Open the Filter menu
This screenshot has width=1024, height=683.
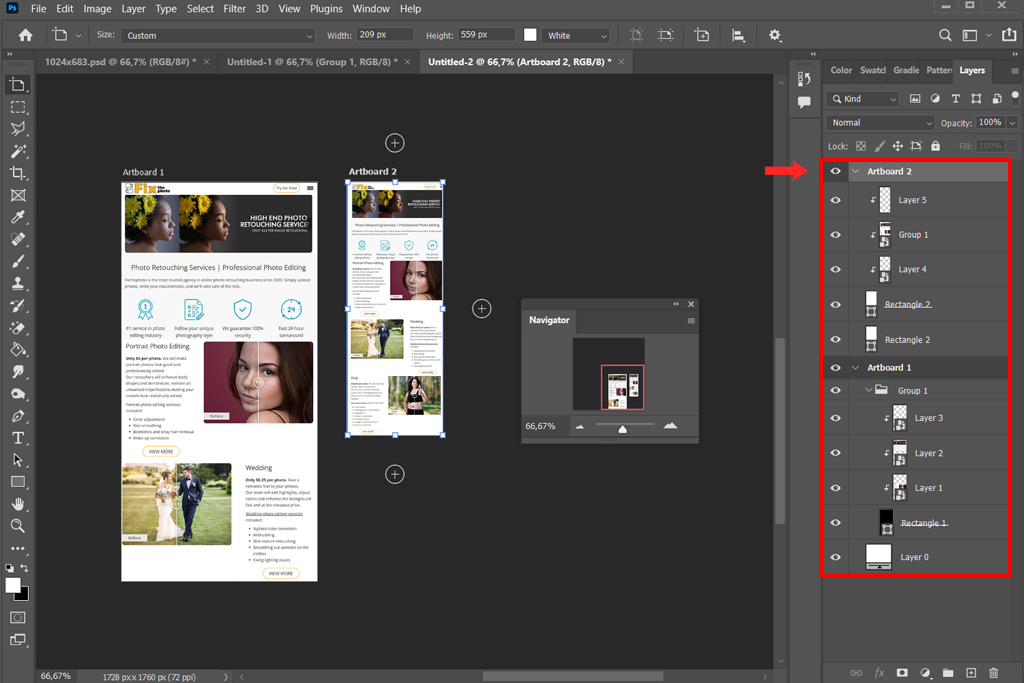pos(234,8)
